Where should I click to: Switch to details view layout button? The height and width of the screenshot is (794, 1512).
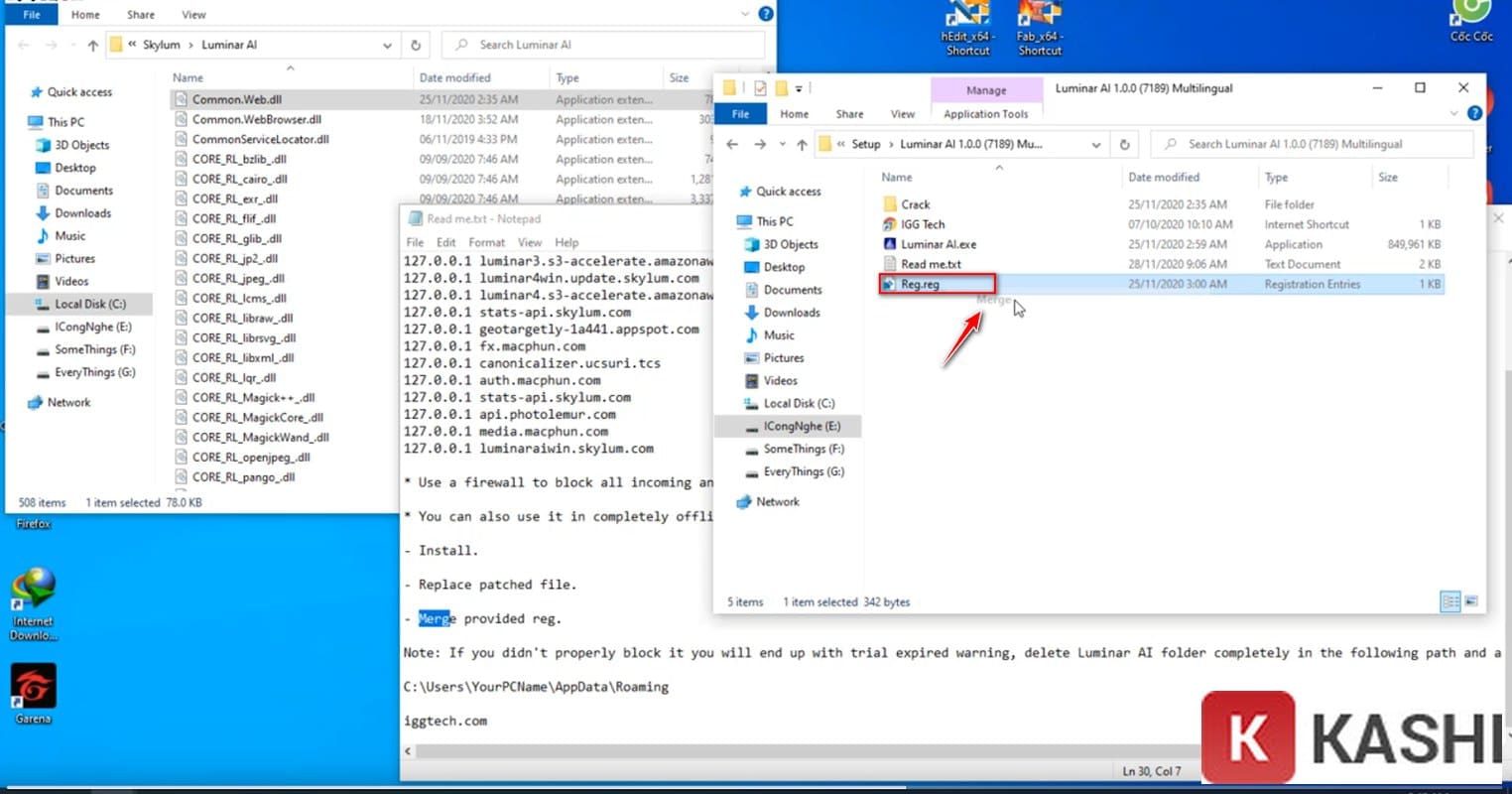point(1449,601)
